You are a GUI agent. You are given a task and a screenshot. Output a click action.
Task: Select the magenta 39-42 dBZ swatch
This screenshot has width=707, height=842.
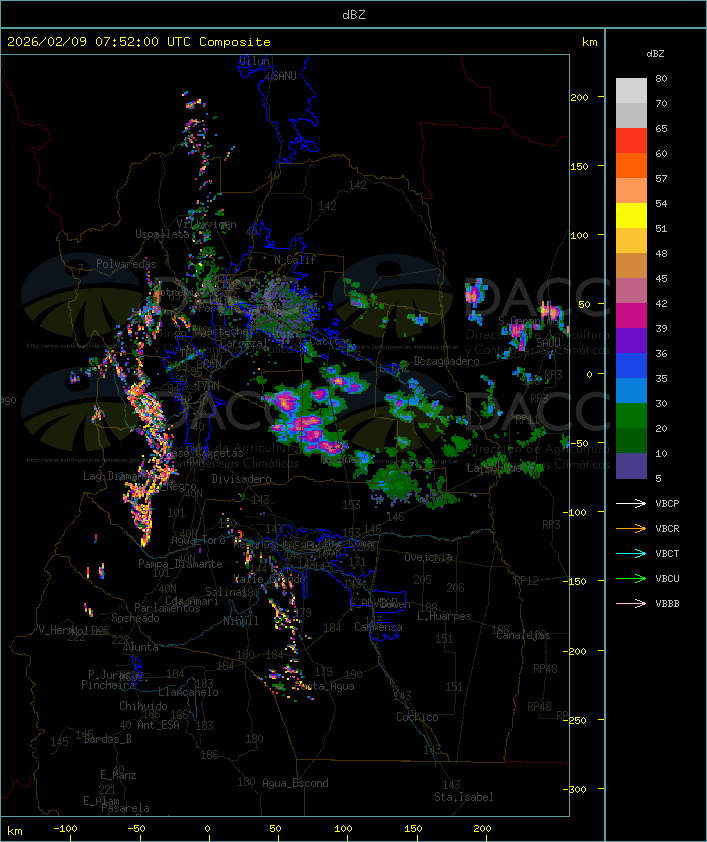(631, 316)
